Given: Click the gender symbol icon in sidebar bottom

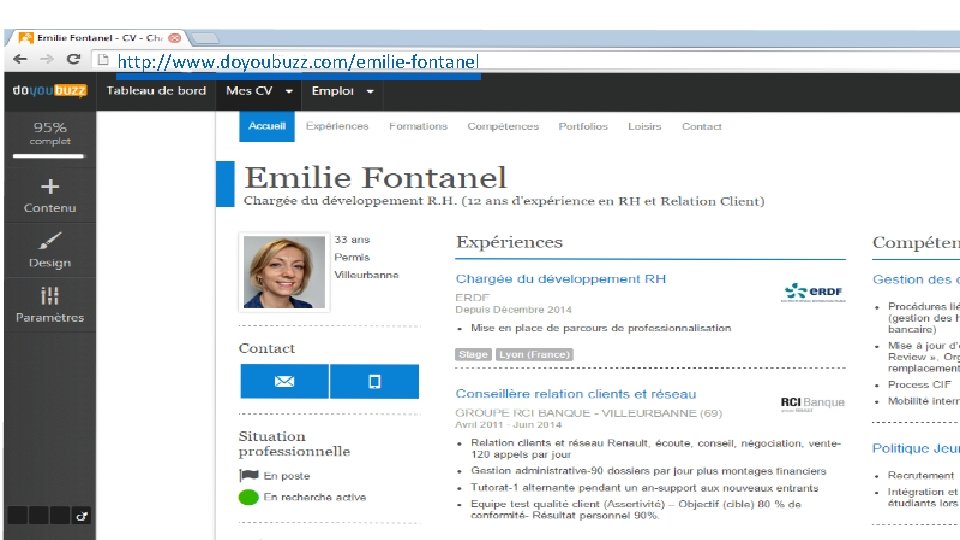Looking at the screenshot, I should click(x=81, y=516).
